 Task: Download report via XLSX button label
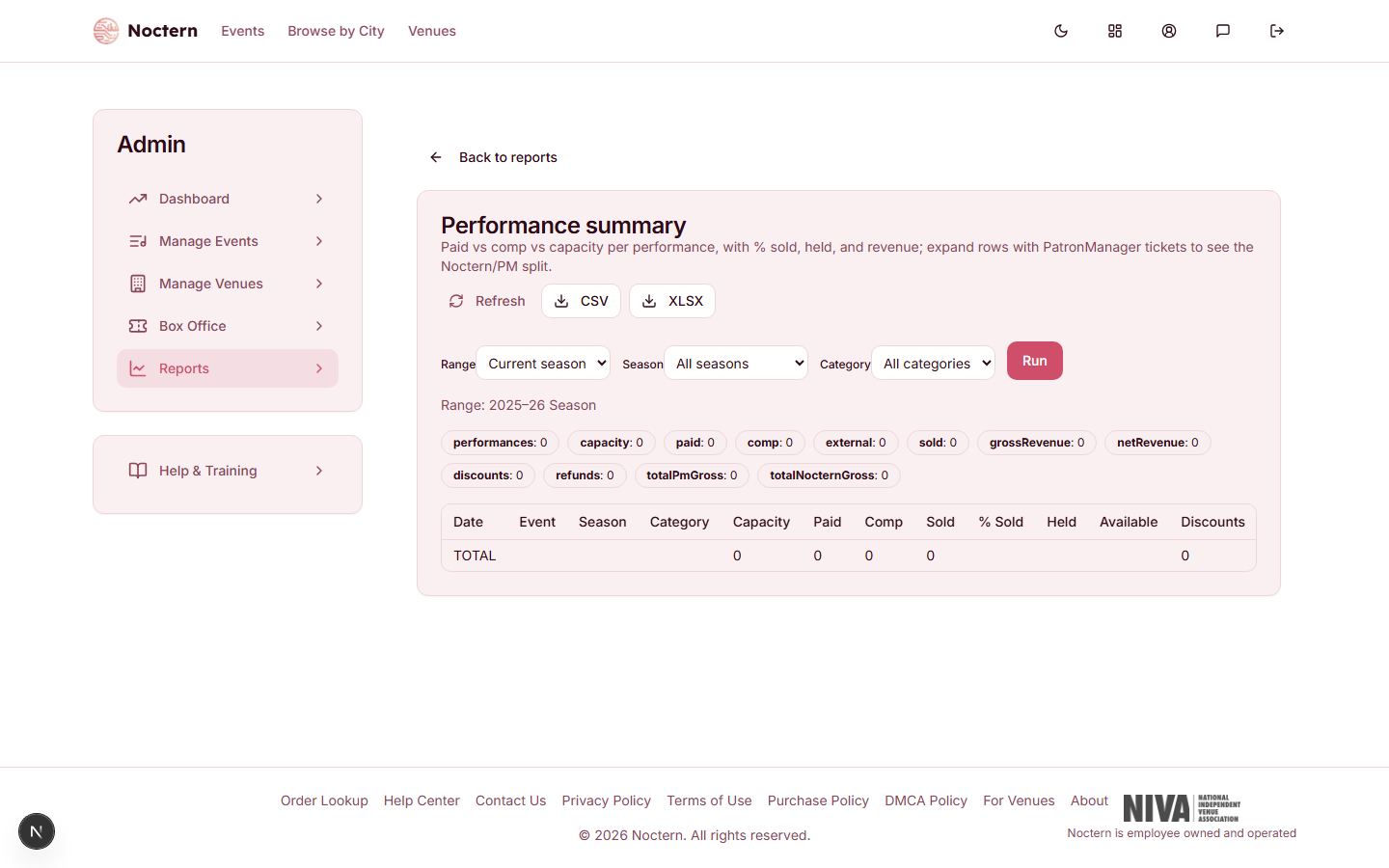[686, 301]
